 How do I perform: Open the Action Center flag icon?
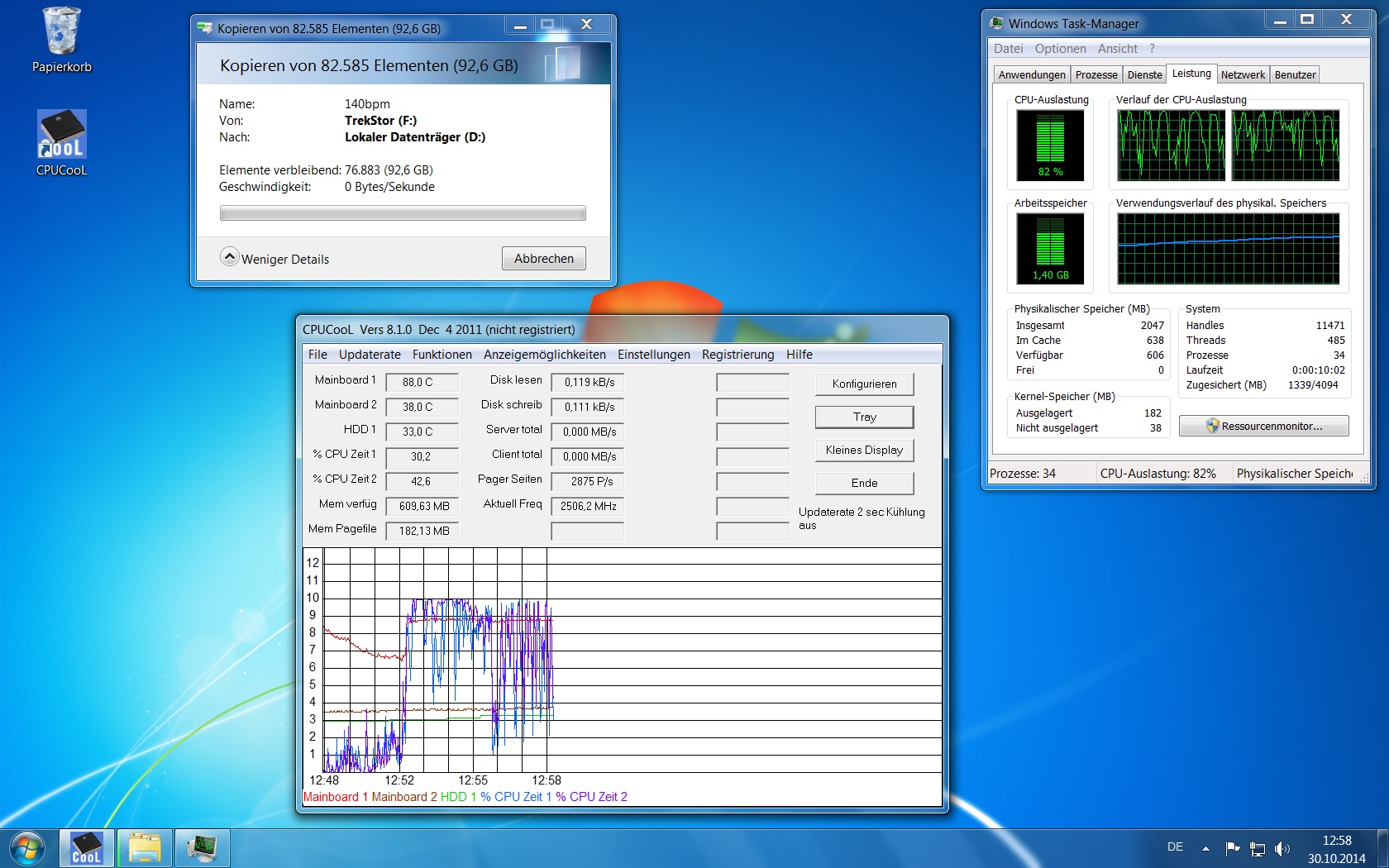pyautogui.click(x=1233, y=848)
